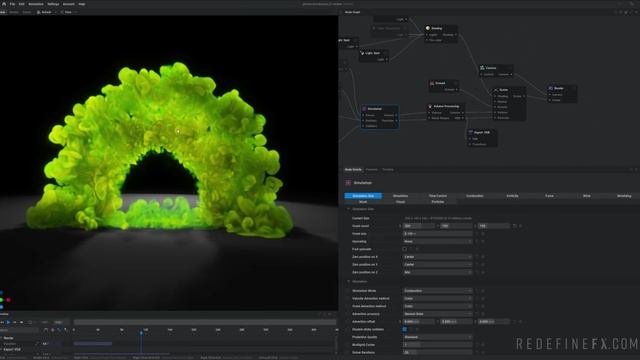Screen dimensions: 640x360
Task: Select the Export VDB node icon
Action: (471, 132)
